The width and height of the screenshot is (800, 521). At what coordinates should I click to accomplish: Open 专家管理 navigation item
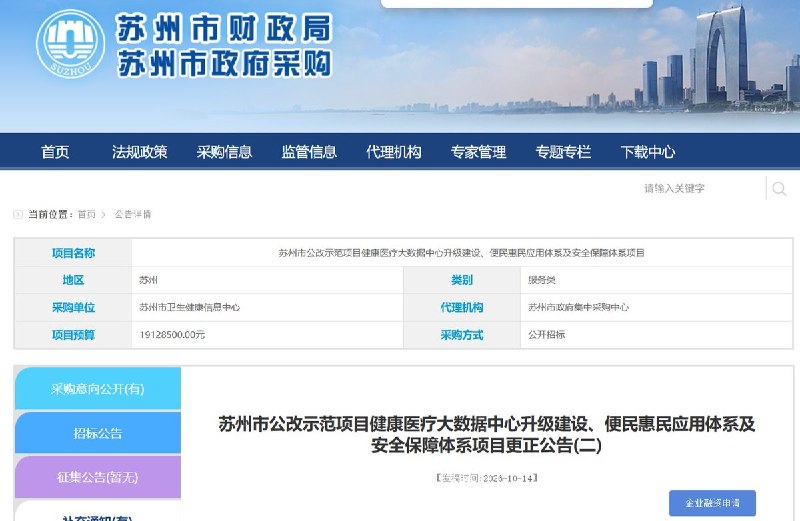[478, 152]
